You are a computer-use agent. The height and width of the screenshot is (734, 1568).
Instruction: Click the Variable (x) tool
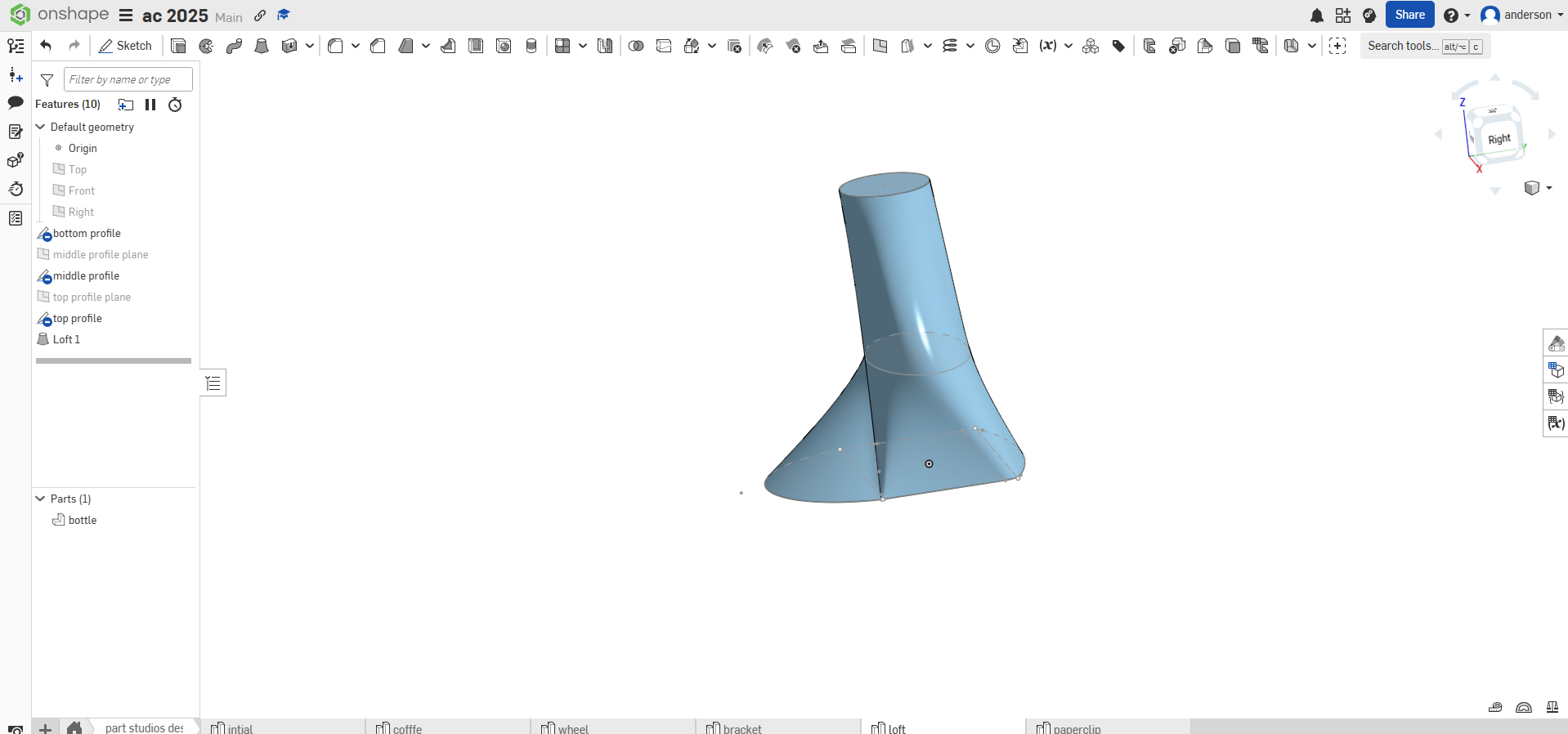tap(1047, 46)
